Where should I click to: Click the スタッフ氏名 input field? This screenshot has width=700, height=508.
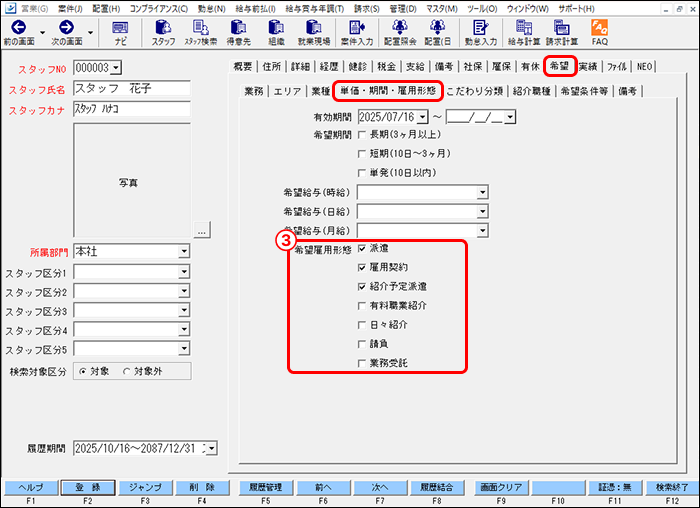click(132, 88)
